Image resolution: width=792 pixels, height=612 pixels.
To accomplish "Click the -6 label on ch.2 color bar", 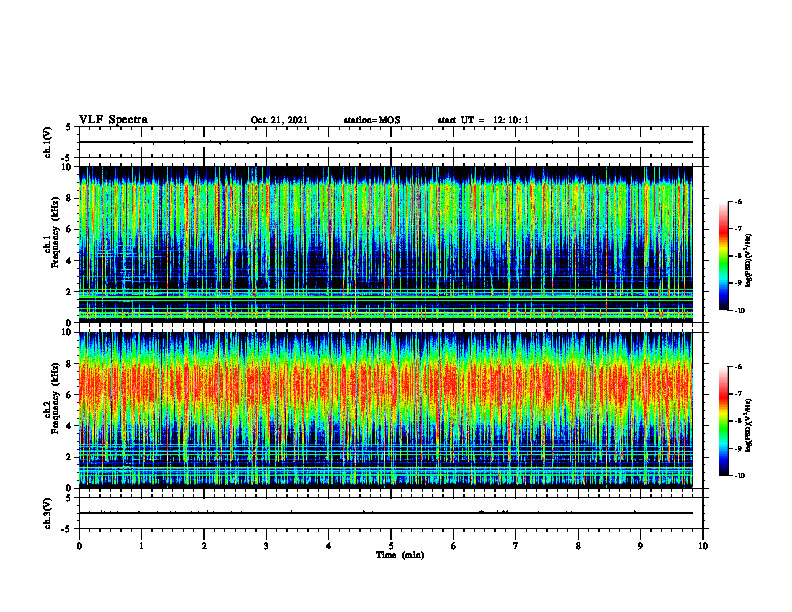I will [738, 367].
